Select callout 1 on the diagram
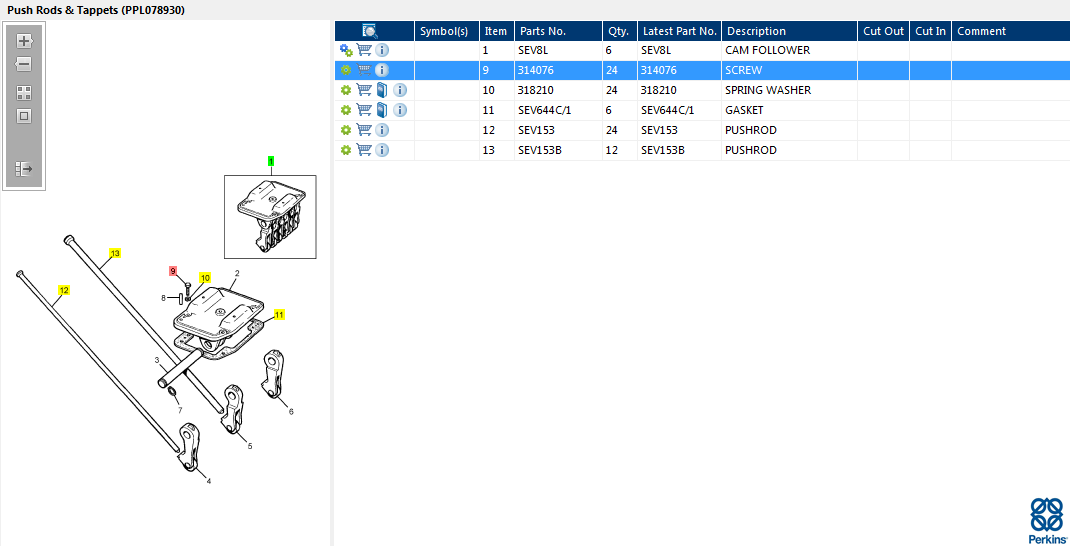The width and height of the screenshot is (1070, 546). coord(271,162)
